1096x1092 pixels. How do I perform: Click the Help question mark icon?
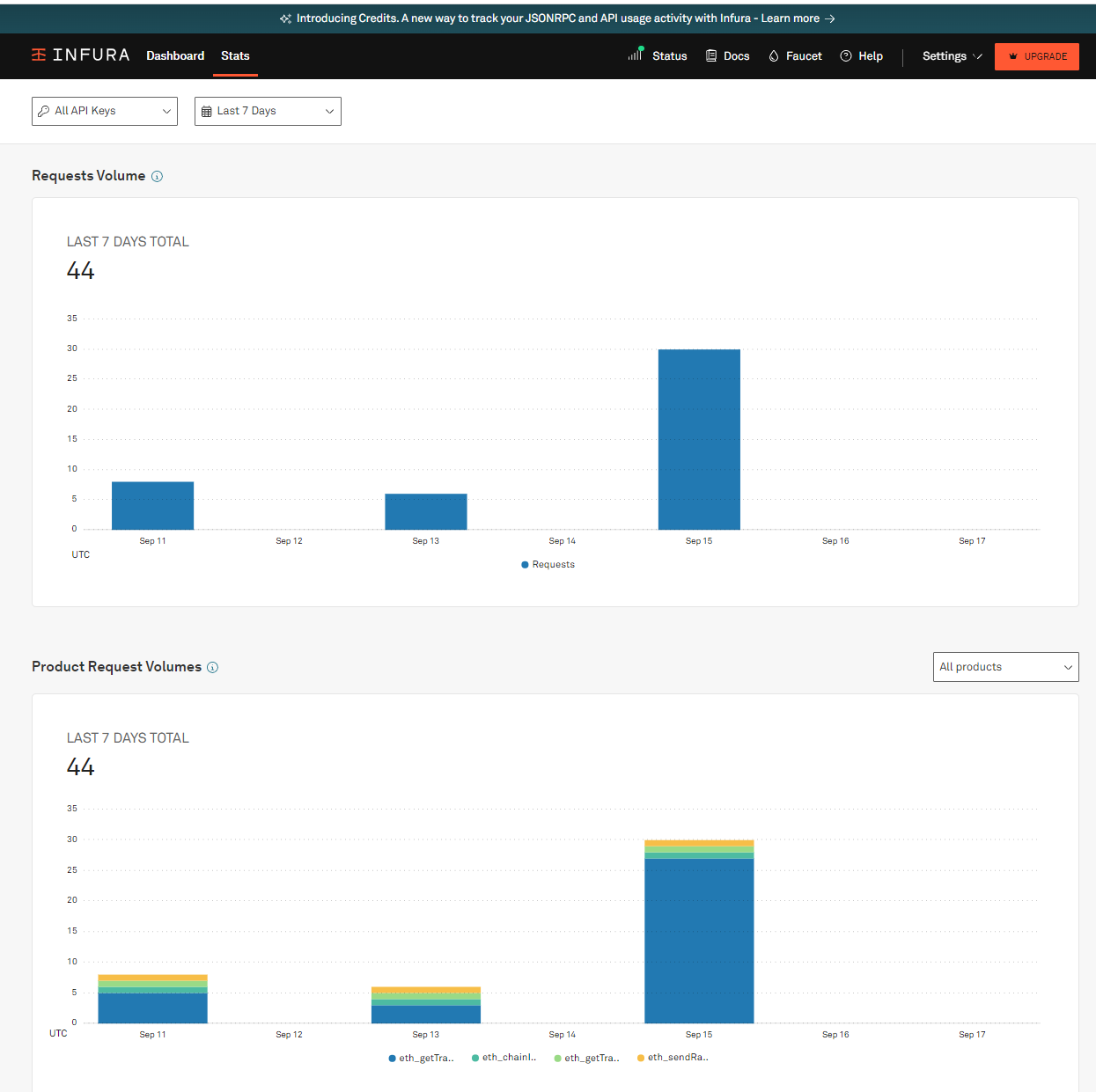(x=846, y=55)
